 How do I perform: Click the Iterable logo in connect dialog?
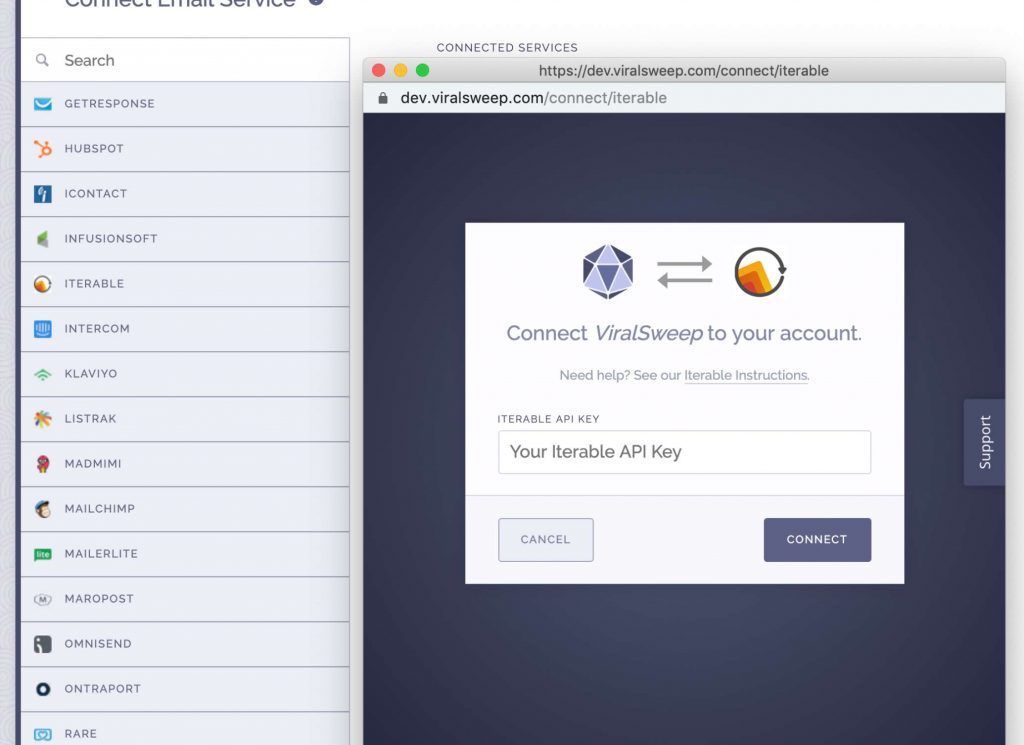tap(760, 272)
